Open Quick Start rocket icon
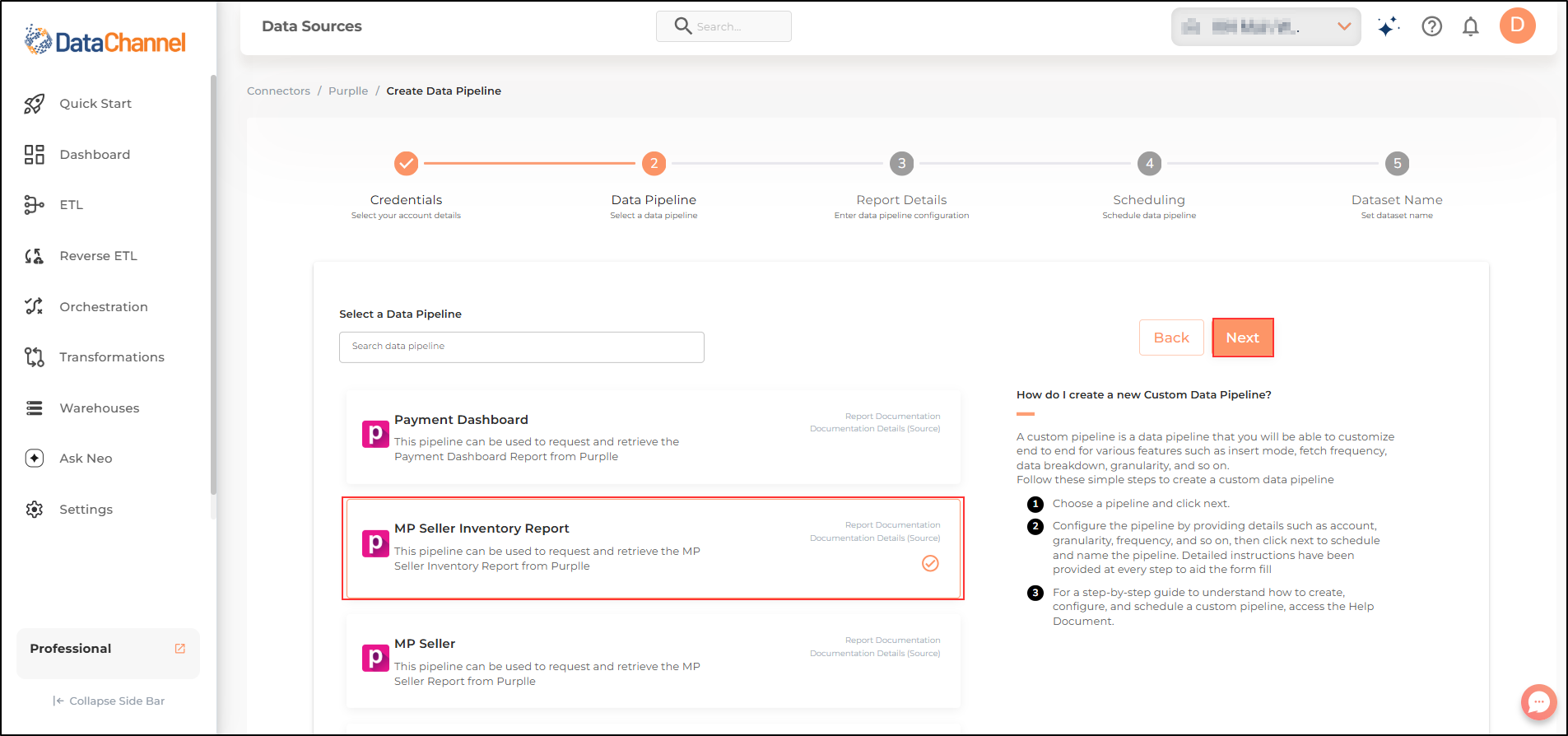 [x=34, y=104]
